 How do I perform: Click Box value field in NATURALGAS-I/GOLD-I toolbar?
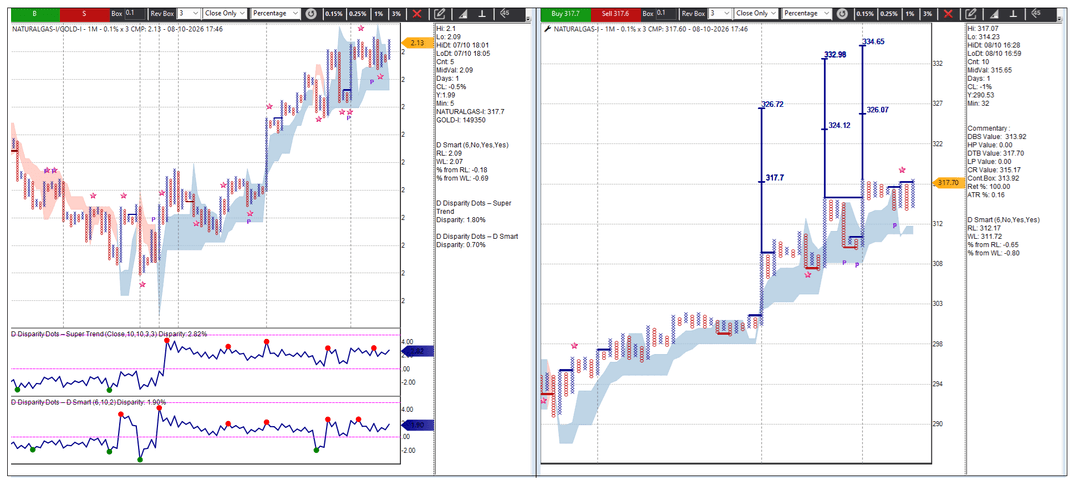coord(135,13)
